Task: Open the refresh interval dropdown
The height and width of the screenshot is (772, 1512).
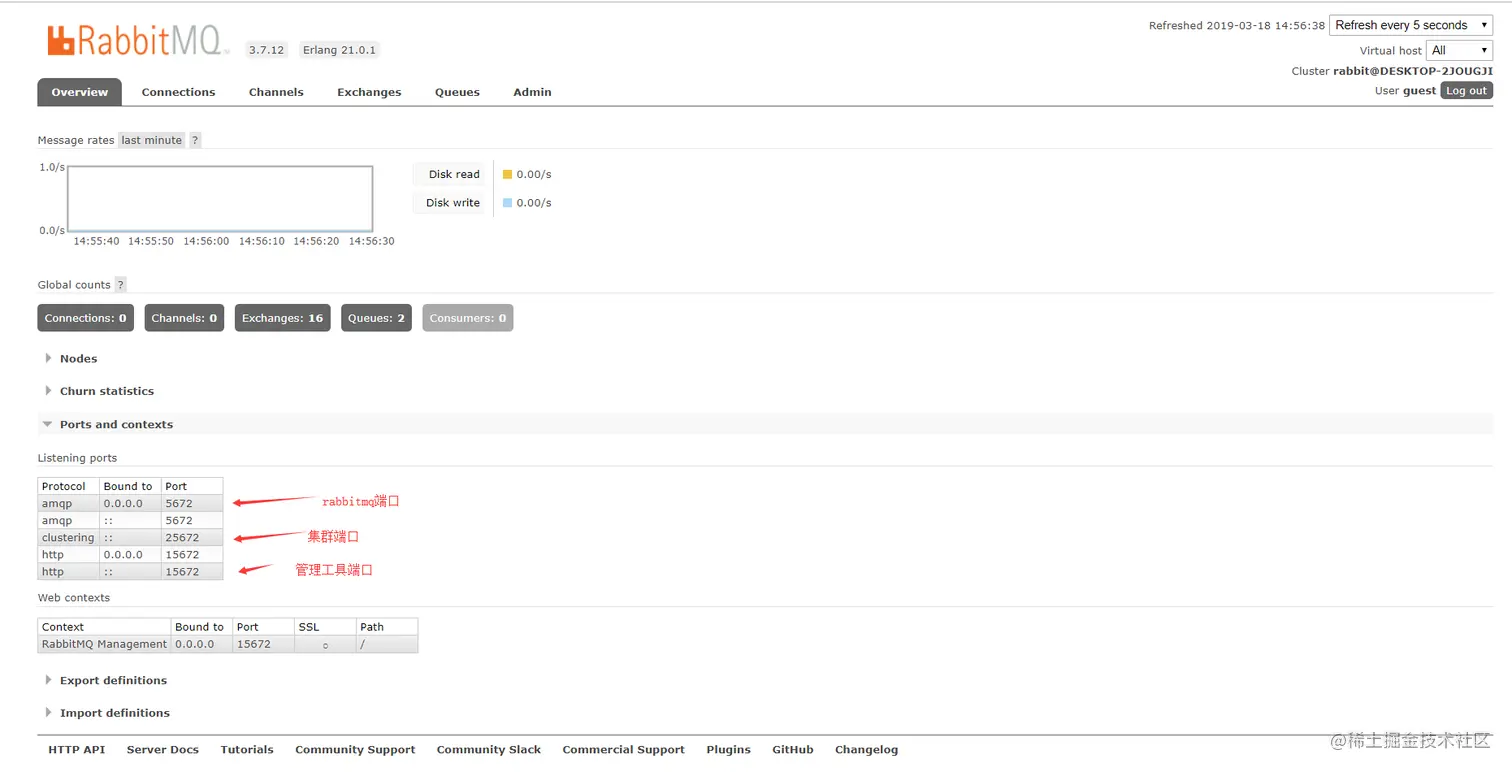Action: [x=1411, y=25]
